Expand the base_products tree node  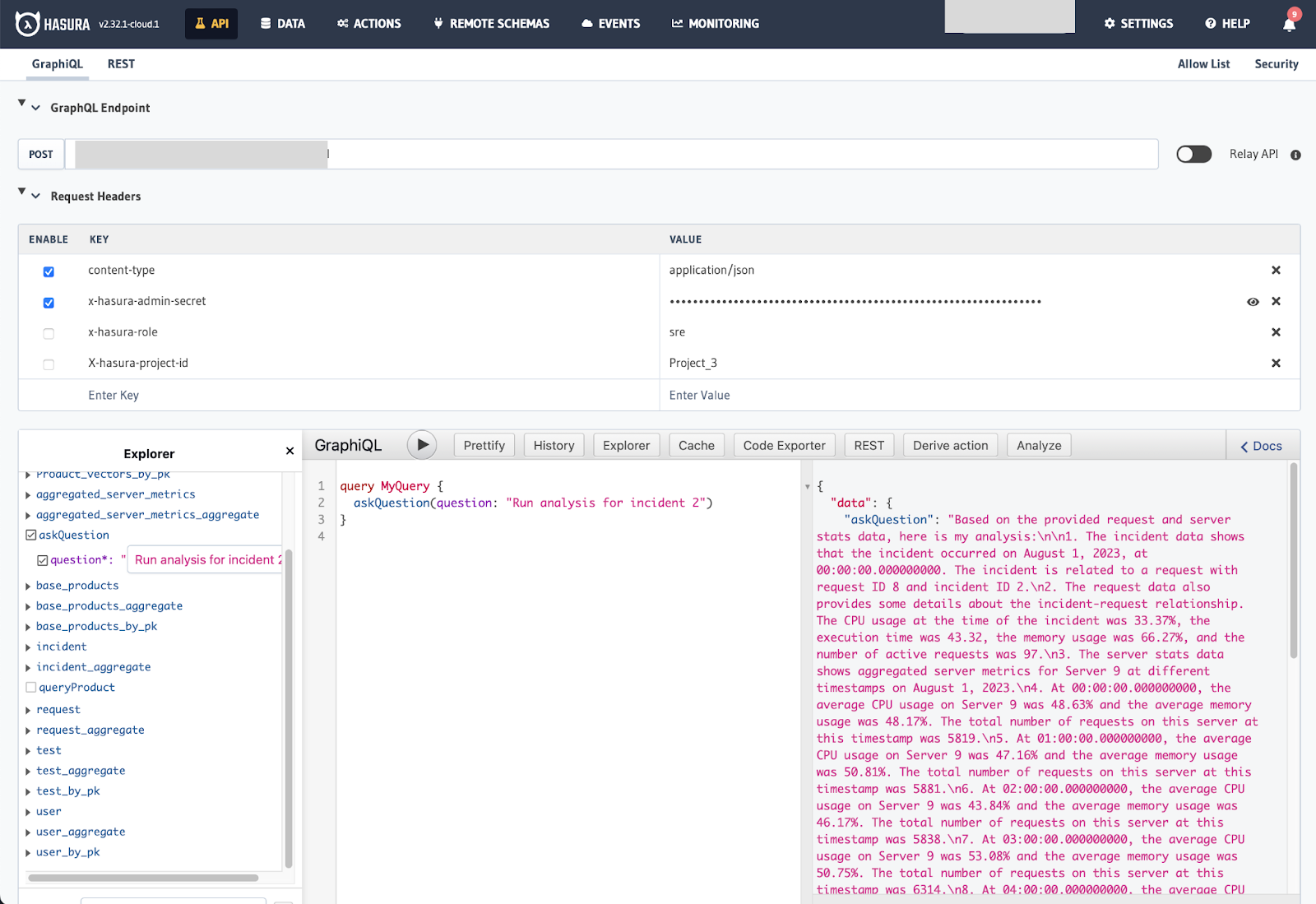pos(28,586)
